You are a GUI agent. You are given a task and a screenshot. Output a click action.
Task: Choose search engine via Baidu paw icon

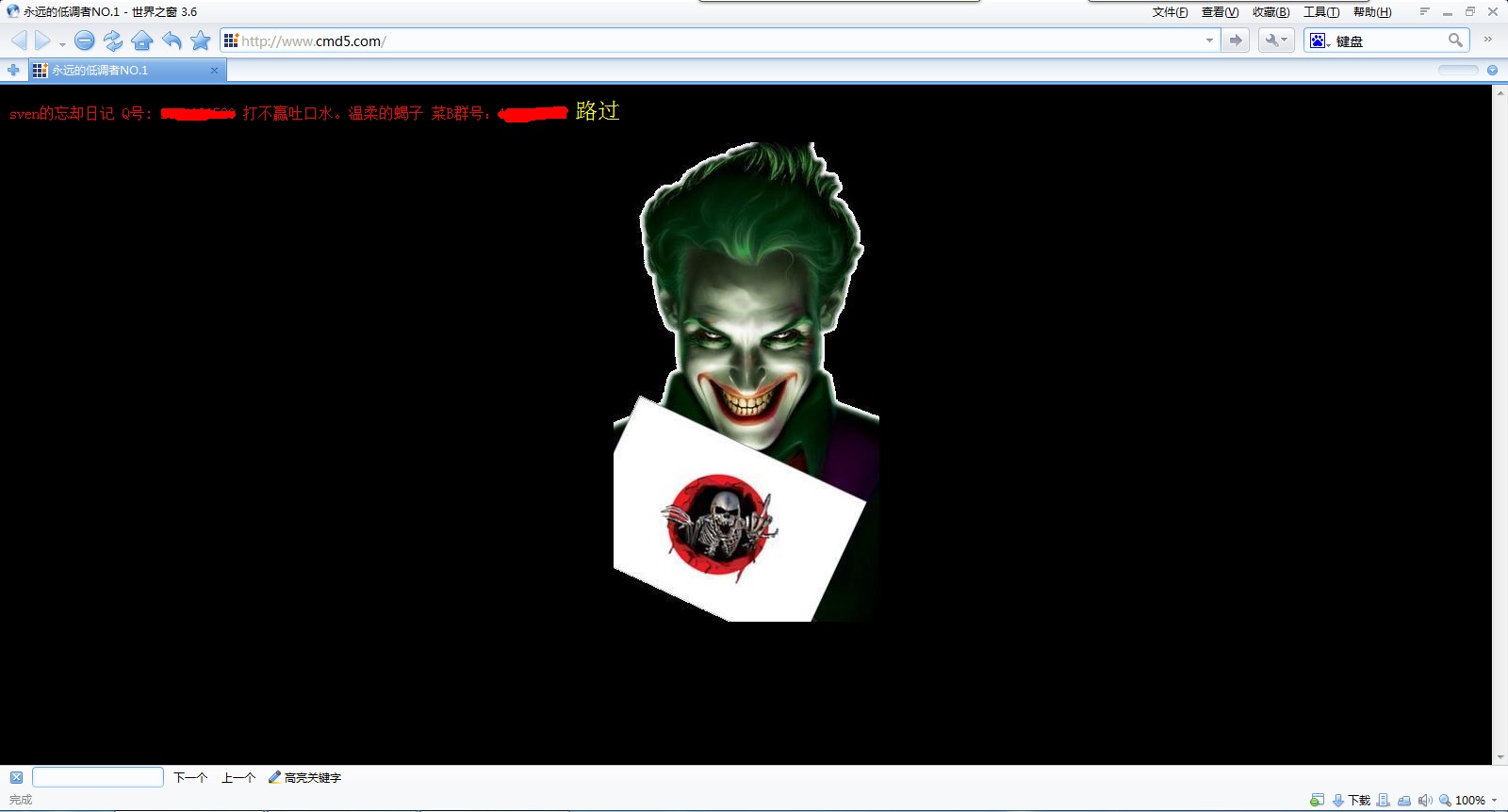[1319, 41]
